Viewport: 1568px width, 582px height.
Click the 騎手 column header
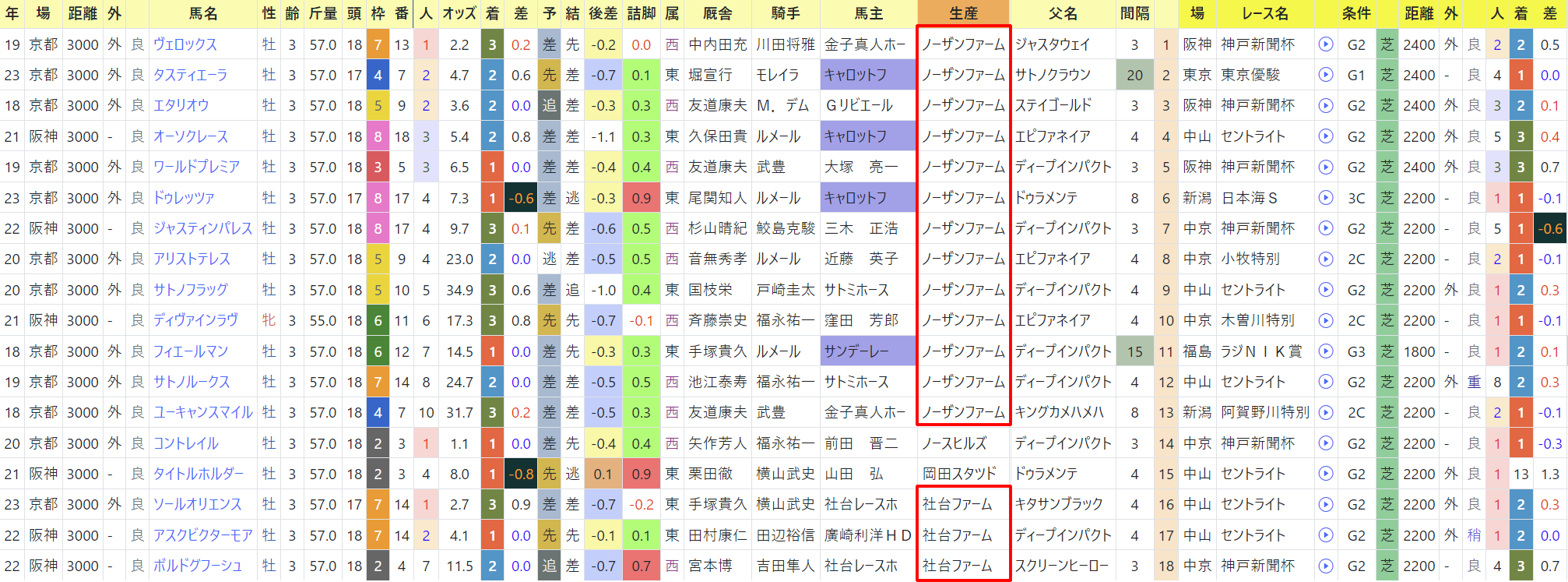[786, 13]
